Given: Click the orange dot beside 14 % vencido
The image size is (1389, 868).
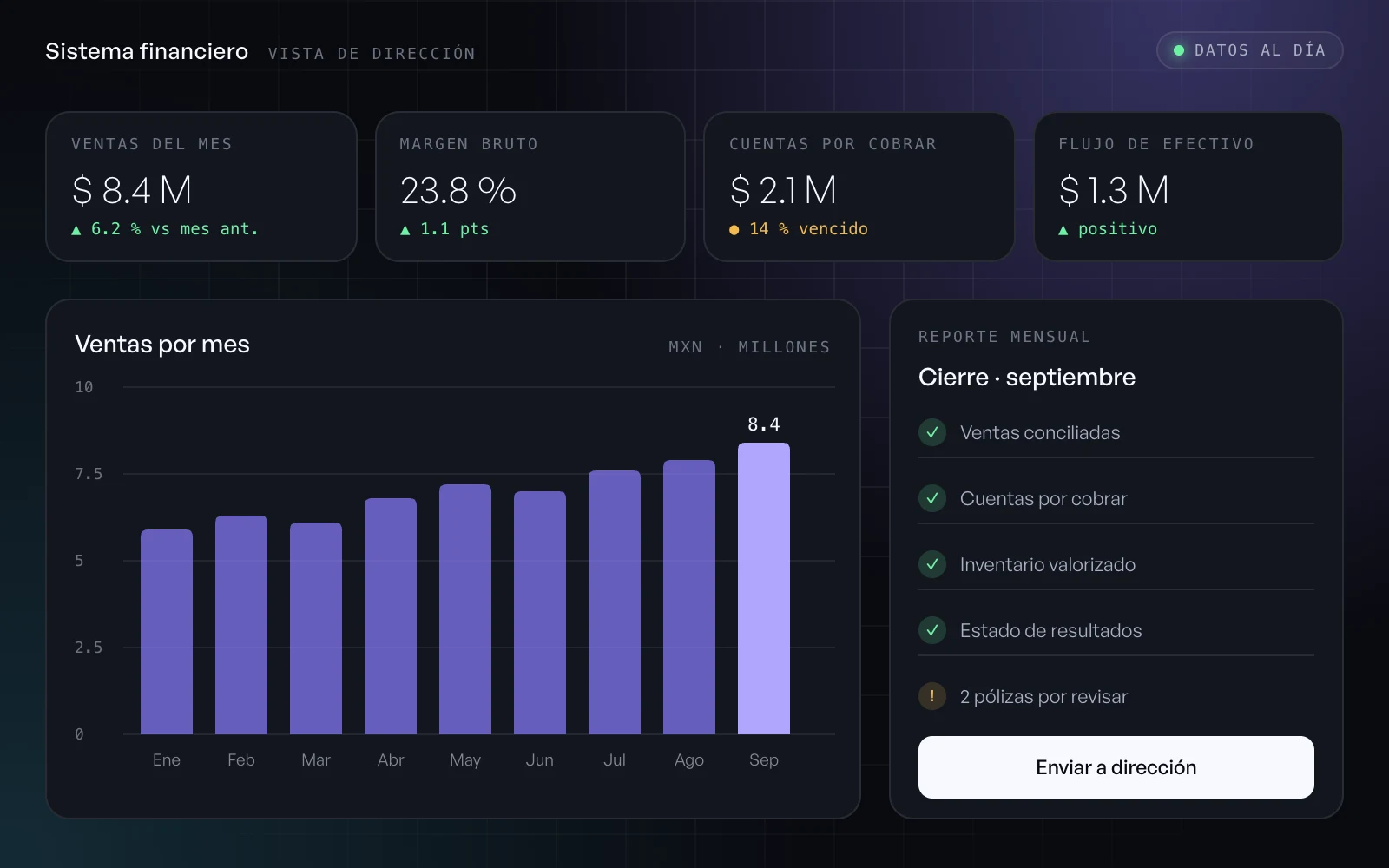Looking at the screenshot, I should click(734, 230).
